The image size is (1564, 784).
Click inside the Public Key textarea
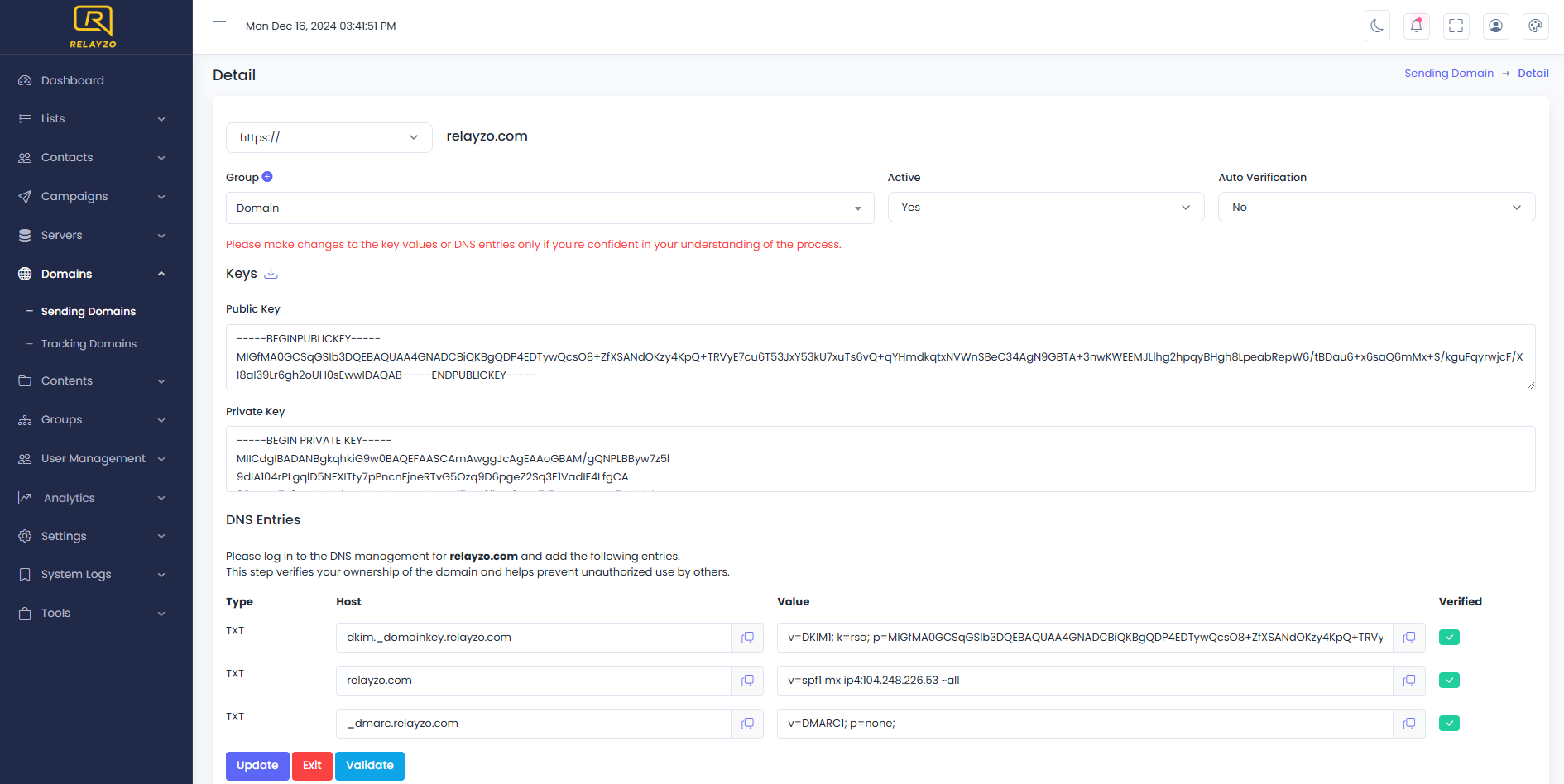tap(880, 357)
